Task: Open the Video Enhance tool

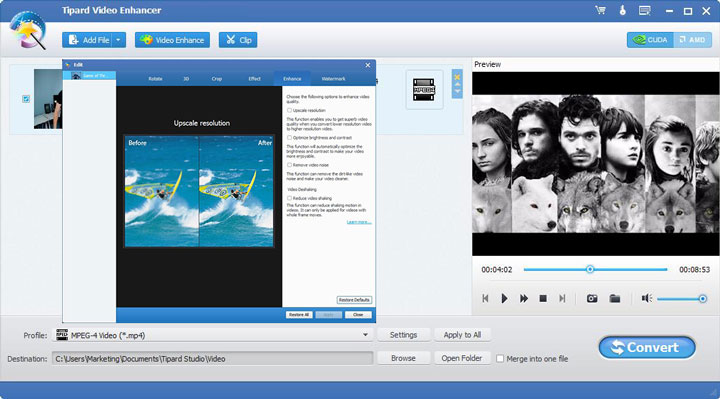Action: pyautogui.click(x=172, y=40)
